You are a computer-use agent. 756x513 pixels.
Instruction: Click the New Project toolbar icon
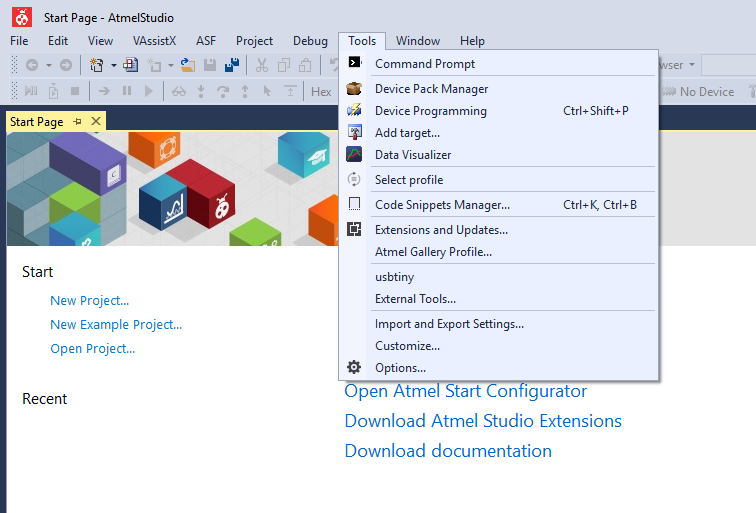pyautogui.click(x=96, y=65)
